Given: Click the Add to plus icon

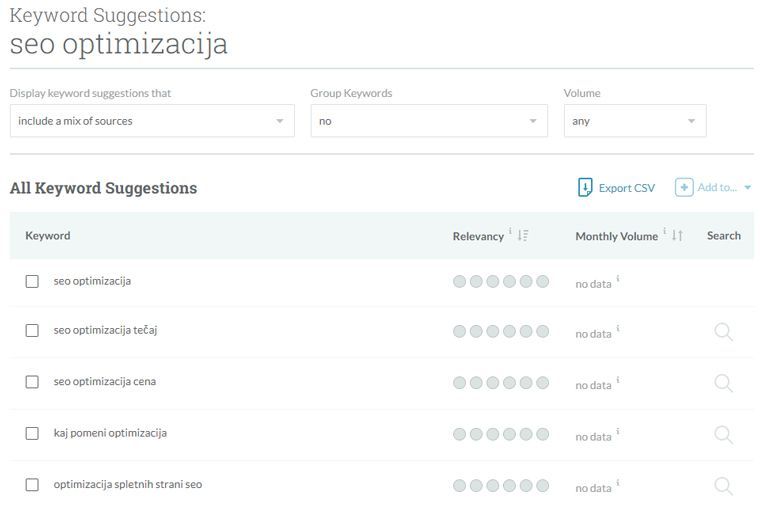Looking at the screenshot, I should tap(684, 188).
